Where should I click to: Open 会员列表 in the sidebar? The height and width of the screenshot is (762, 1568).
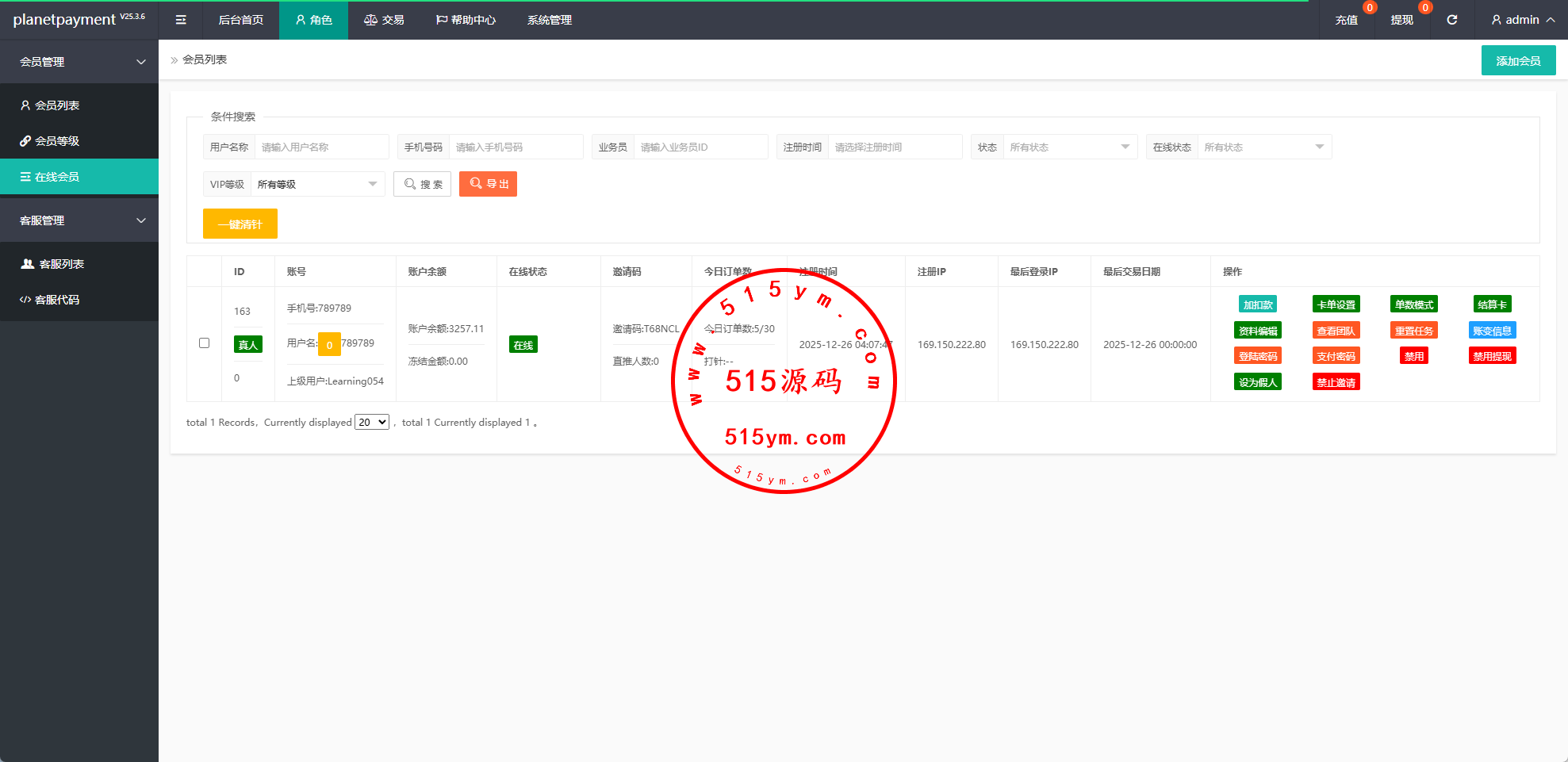point(57,105)
